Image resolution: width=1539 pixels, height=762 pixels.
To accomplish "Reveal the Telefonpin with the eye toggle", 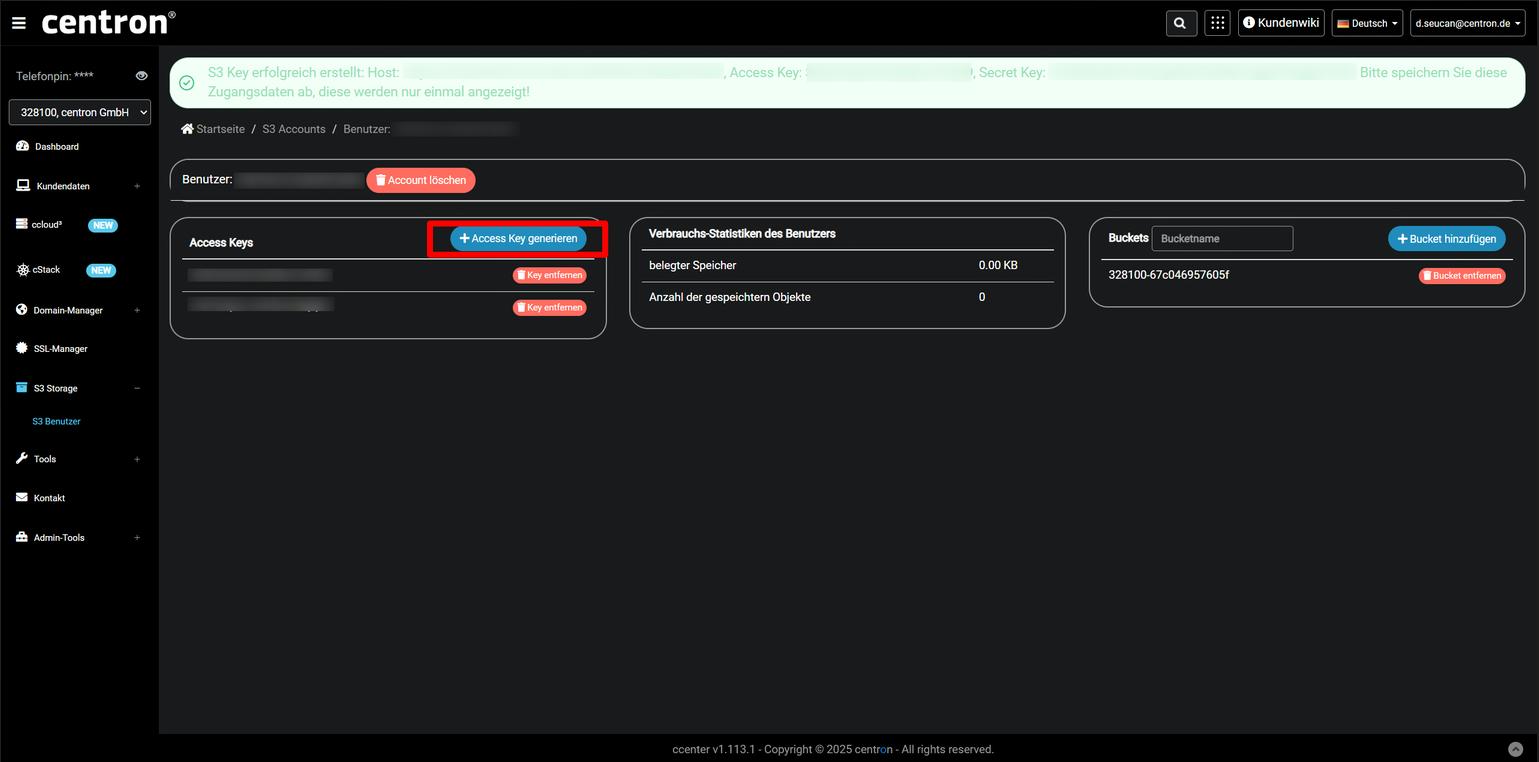I will coord(141,75).
